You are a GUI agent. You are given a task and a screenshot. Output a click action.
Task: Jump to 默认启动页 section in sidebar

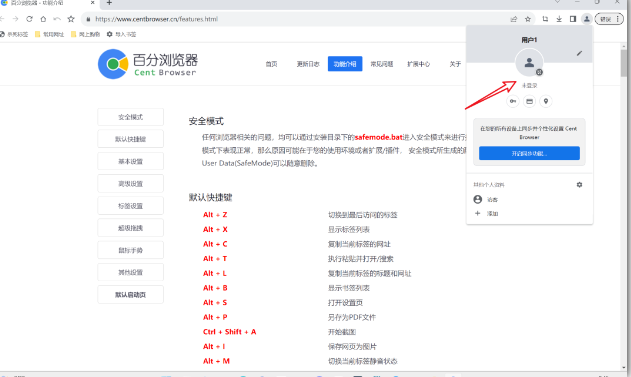click(x=130, y=295)
